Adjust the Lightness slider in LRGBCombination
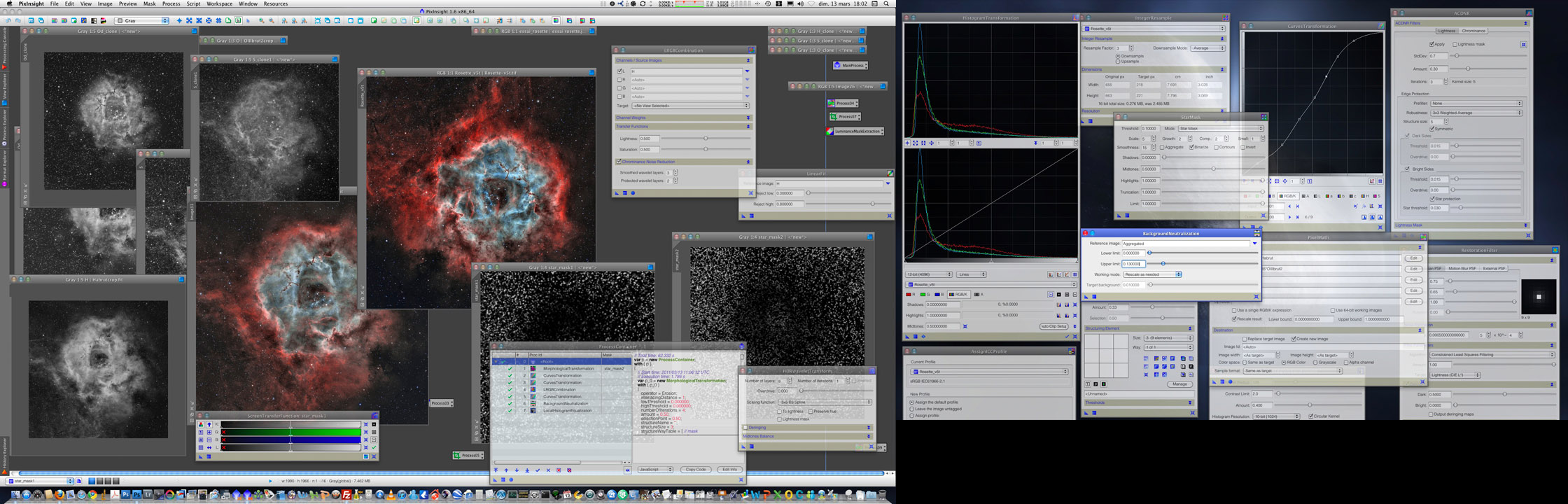The height and width of the screenshot is (504, 1568). pyautogui.click(x=706, y=138)
